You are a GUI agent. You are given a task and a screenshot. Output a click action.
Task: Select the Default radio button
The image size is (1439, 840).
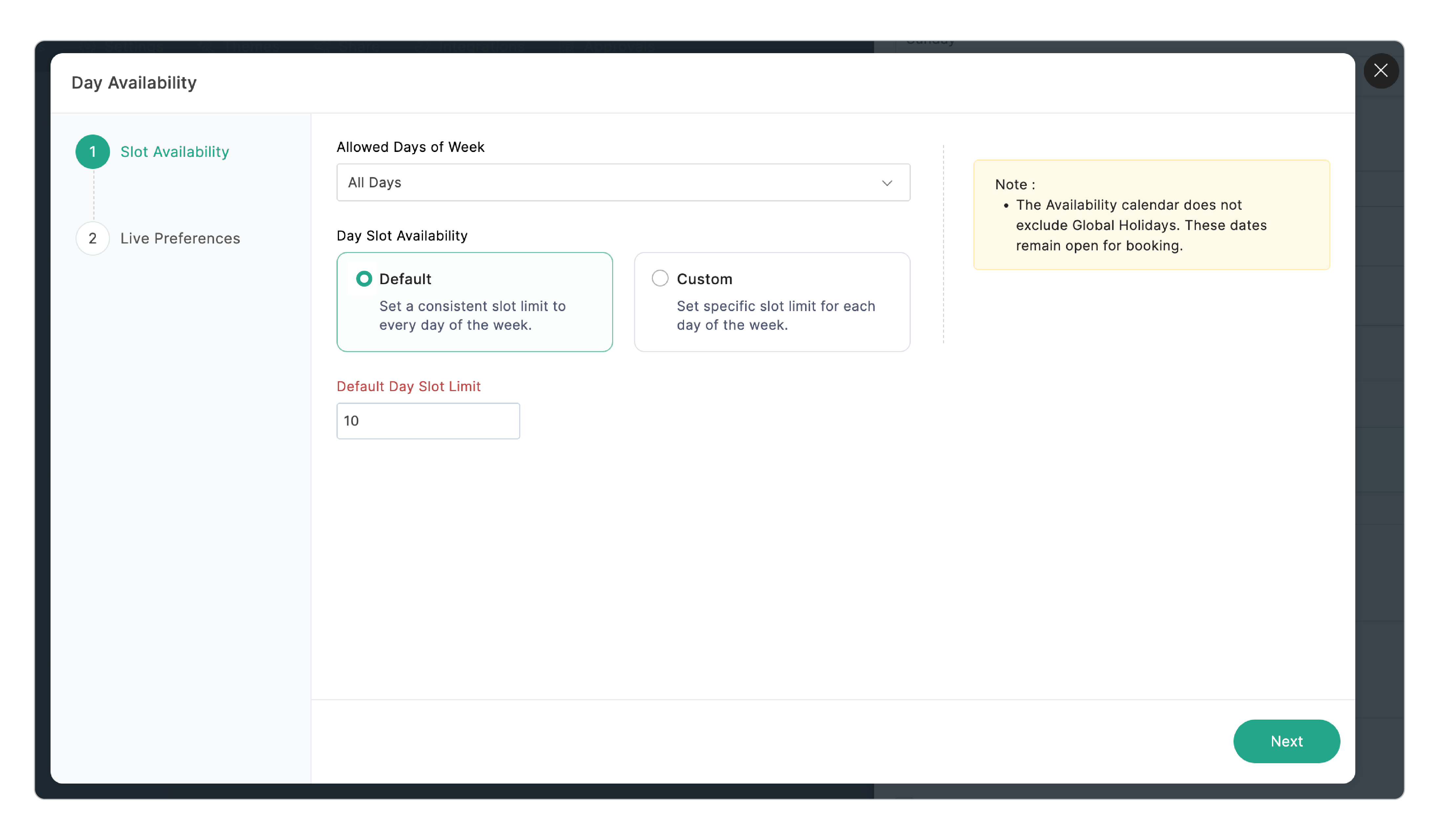point(364,279)
